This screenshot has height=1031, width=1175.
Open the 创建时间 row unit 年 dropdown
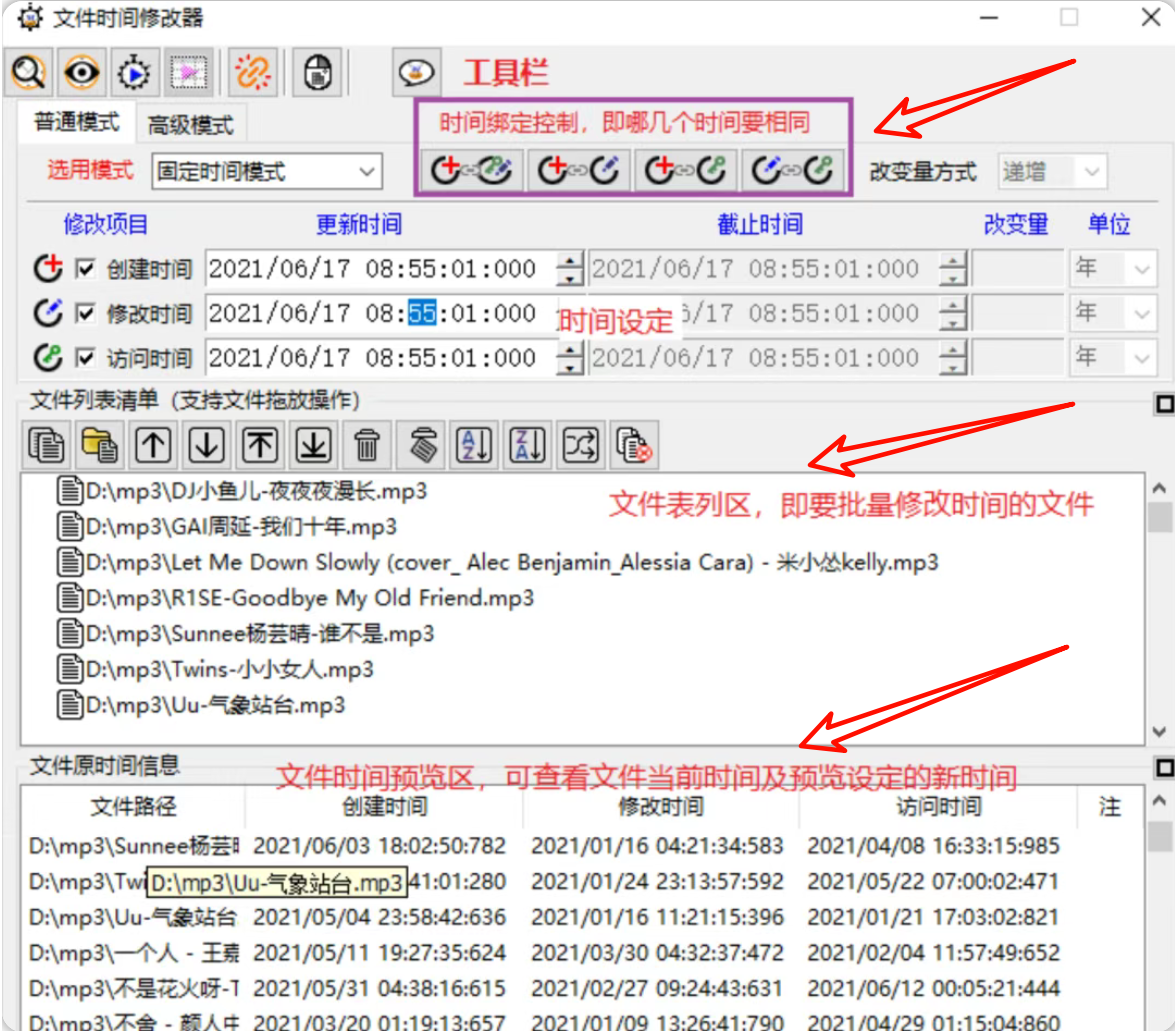(1113, 267)
